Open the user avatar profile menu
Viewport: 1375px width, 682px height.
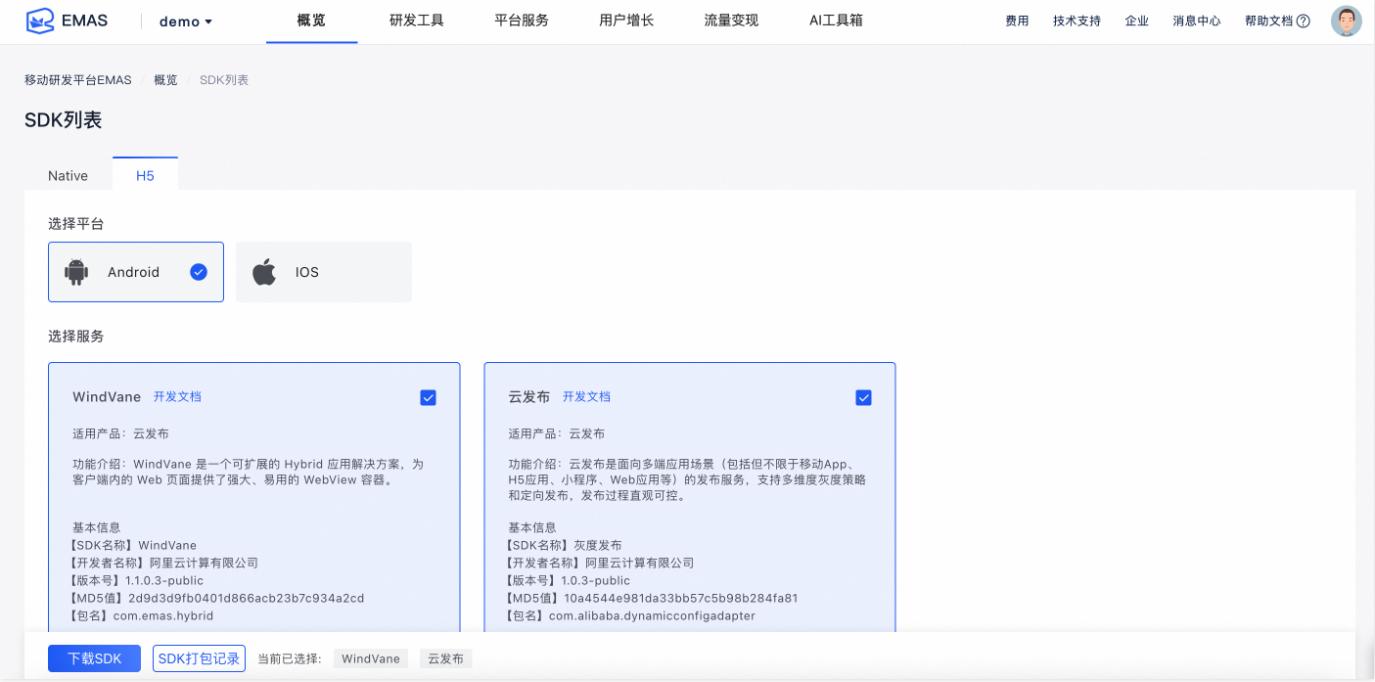tap(1346, 21)
